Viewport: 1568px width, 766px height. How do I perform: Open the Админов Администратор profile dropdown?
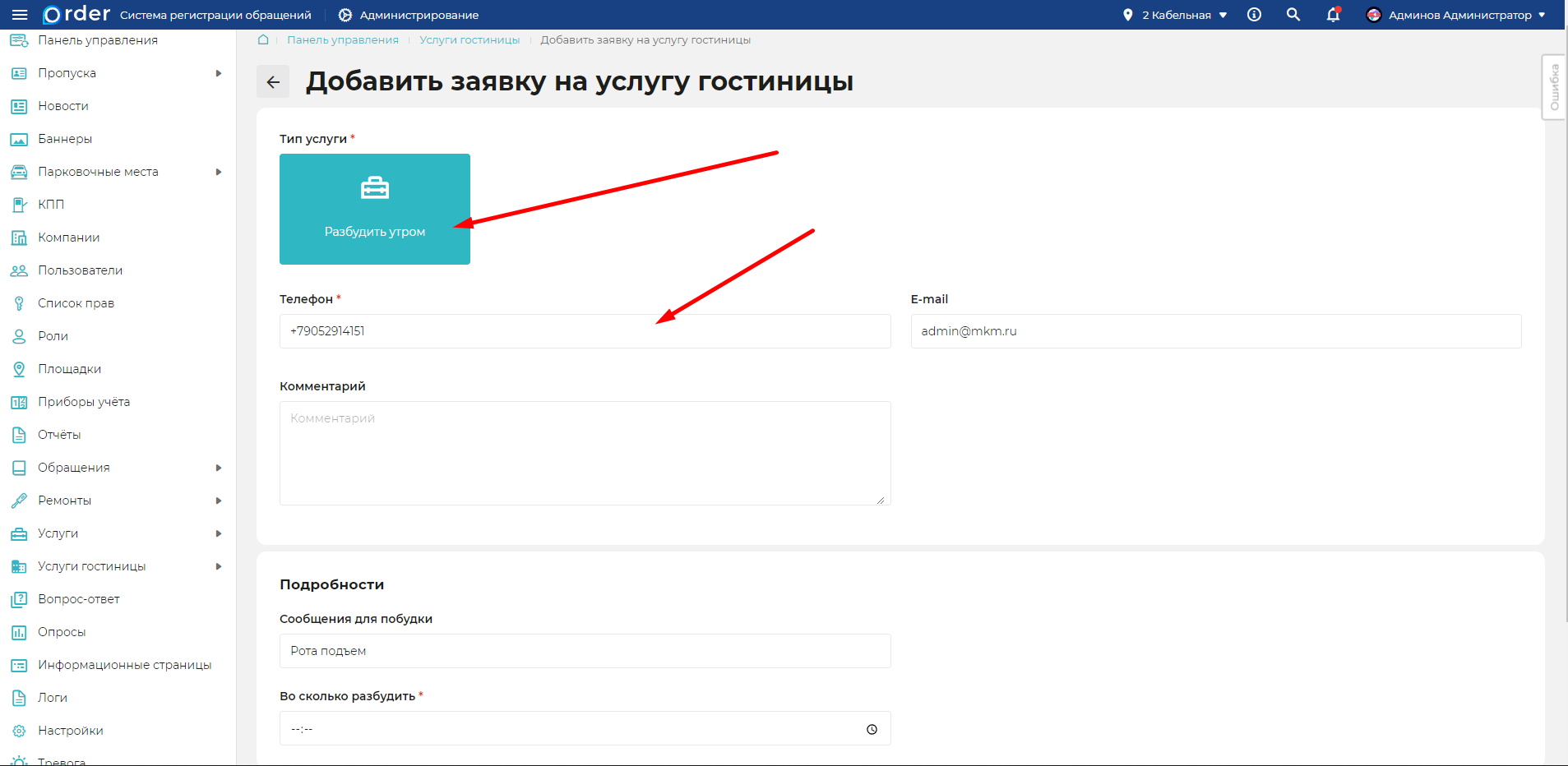click(1455, 14)
